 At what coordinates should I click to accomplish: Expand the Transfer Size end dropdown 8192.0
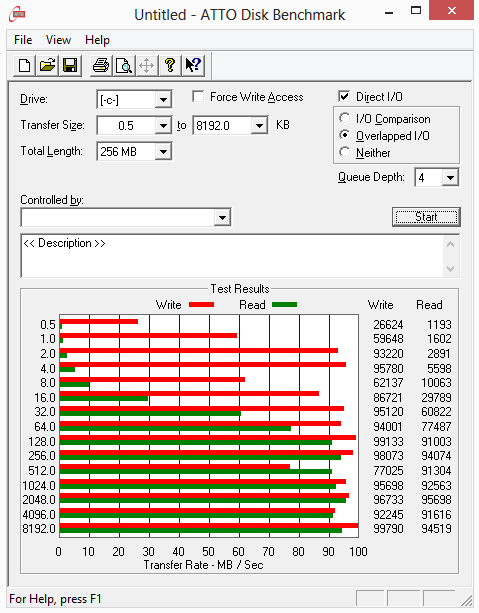(259, 126)
